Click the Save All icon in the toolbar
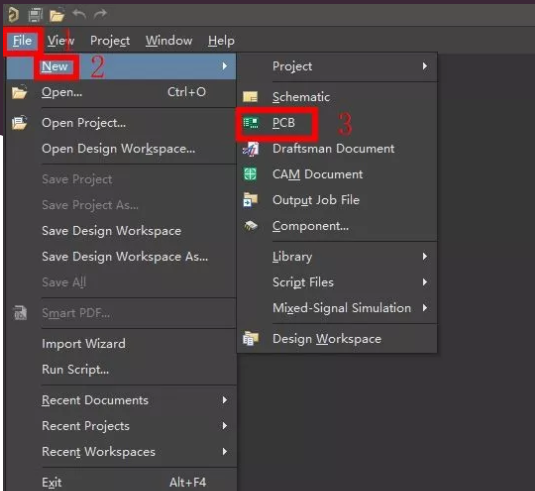 (35, 15)
